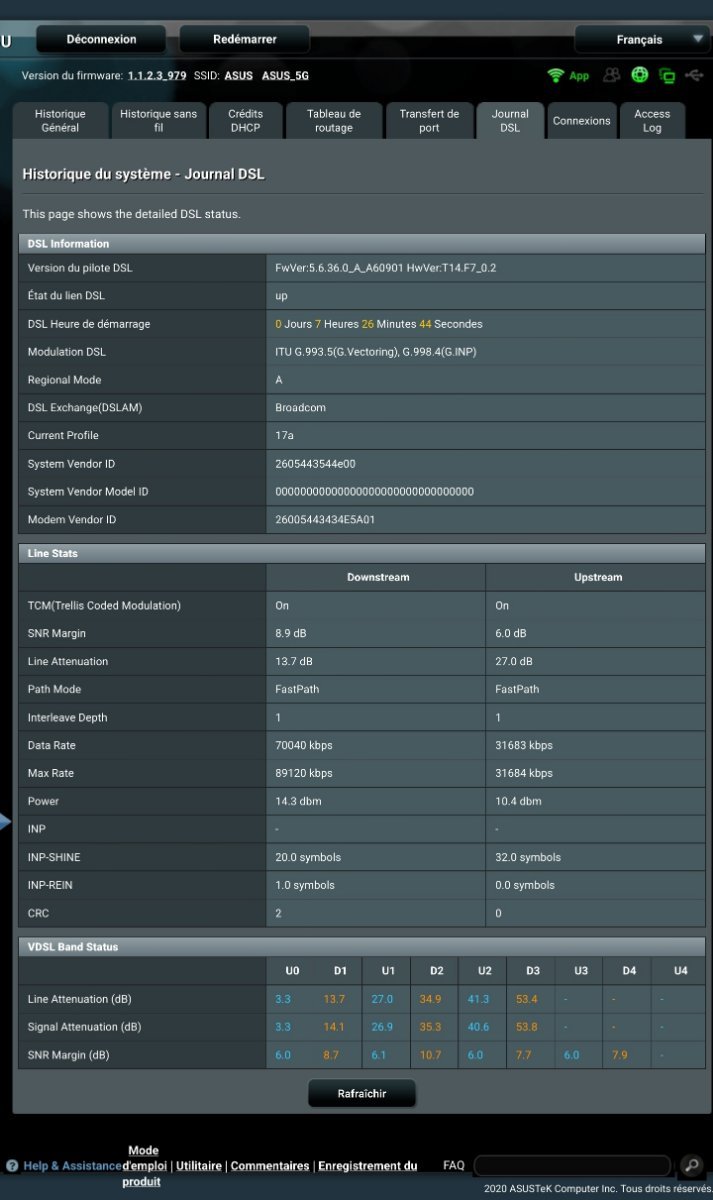Viewport: 713px width, 1200px height.
Task: Click the Help & Assistance question icon
Action: point(12,1166)
